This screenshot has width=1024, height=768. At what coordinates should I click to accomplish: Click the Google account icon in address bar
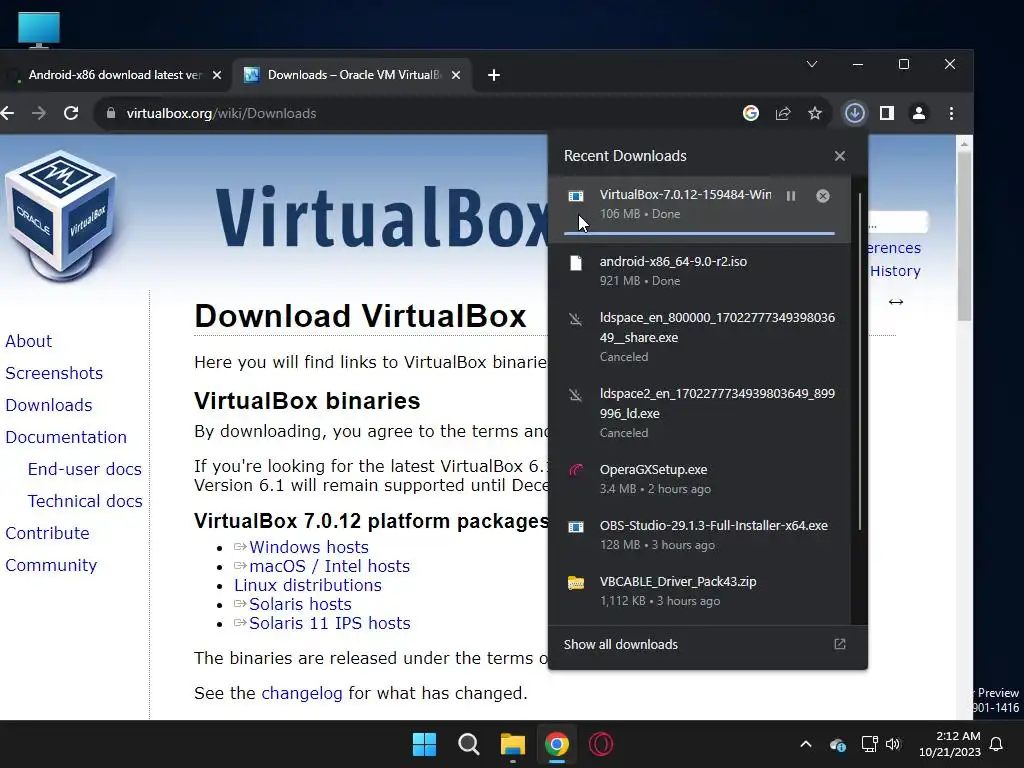coord(751,113)
